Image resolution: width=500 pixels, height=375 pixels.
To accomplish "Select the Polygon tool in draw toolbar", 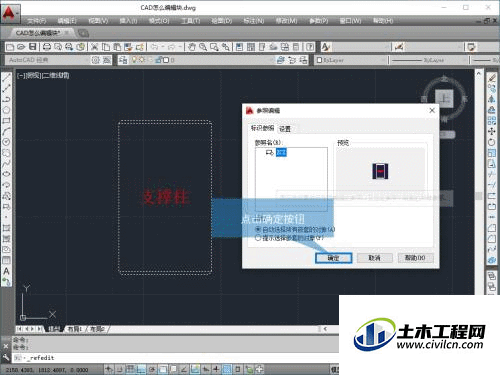I will [6, 110].
